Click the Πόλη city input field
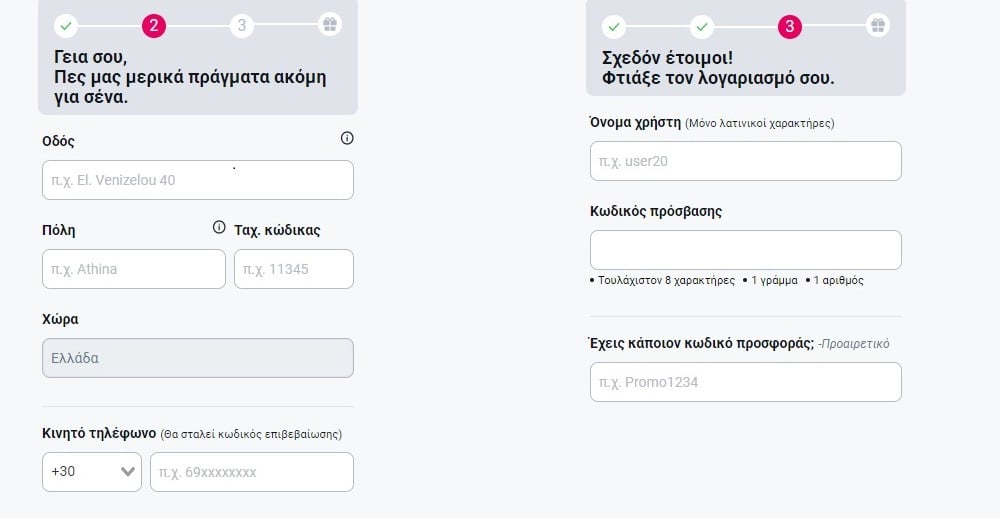The image size is (1000, 518). [x=134, y=269]
